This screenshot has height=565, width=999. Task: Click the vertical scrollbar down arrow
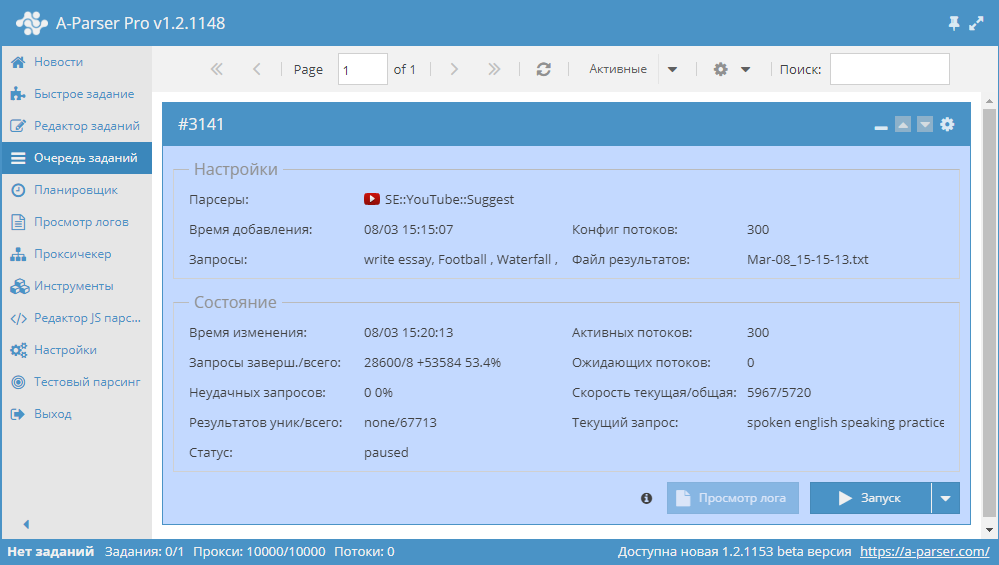click(989, 529)
